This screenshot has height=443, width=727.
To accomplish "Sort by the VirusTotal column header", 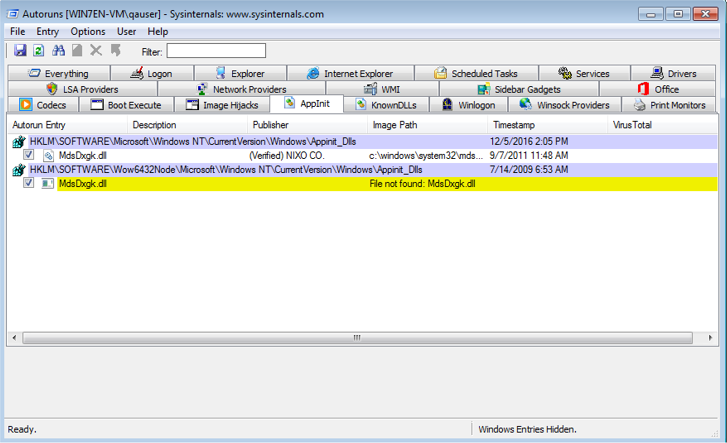I will [x=663, y=125].
